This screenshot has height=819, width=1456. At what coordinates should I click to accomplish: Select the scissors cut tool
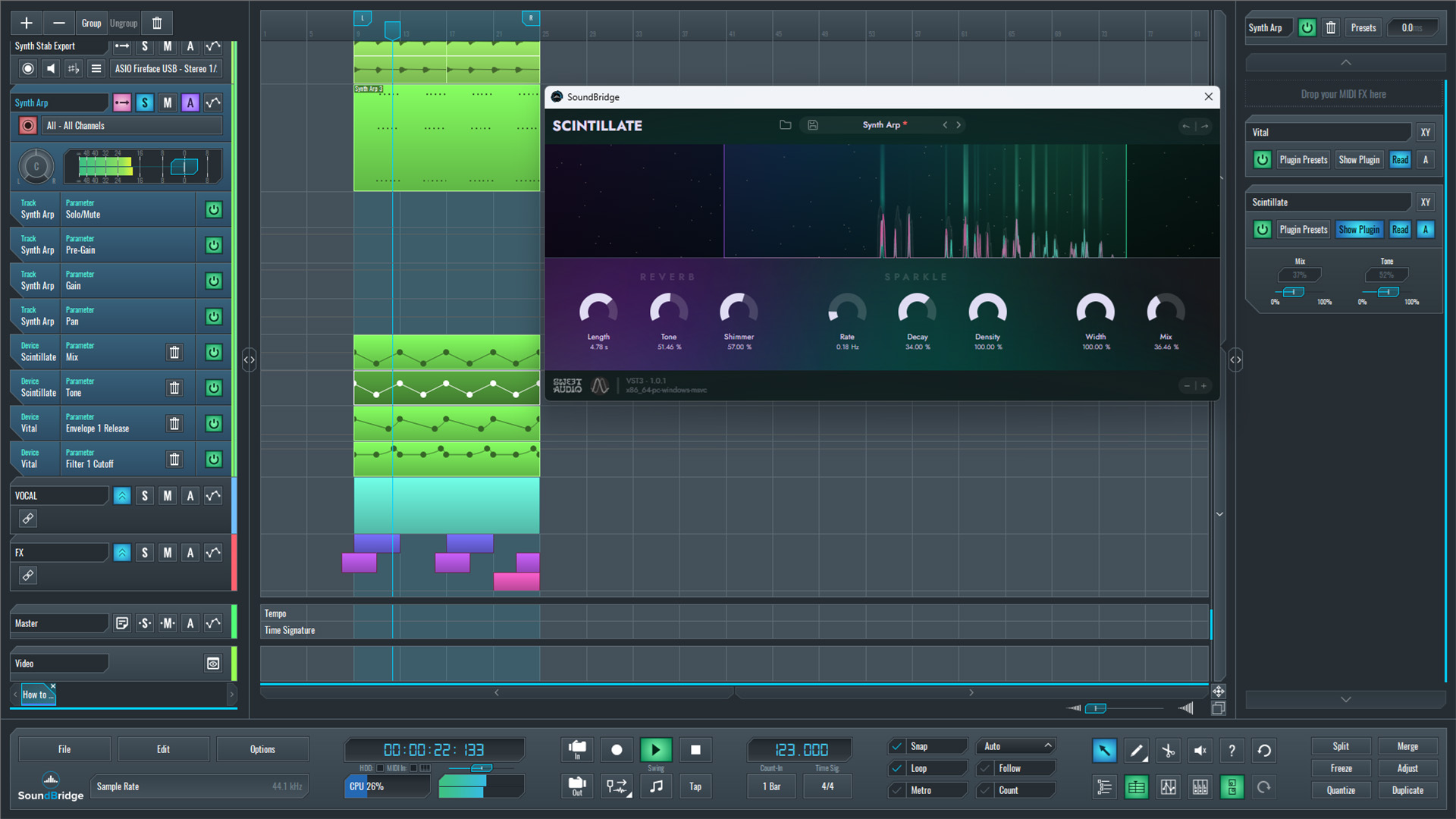pos(1168,751)
